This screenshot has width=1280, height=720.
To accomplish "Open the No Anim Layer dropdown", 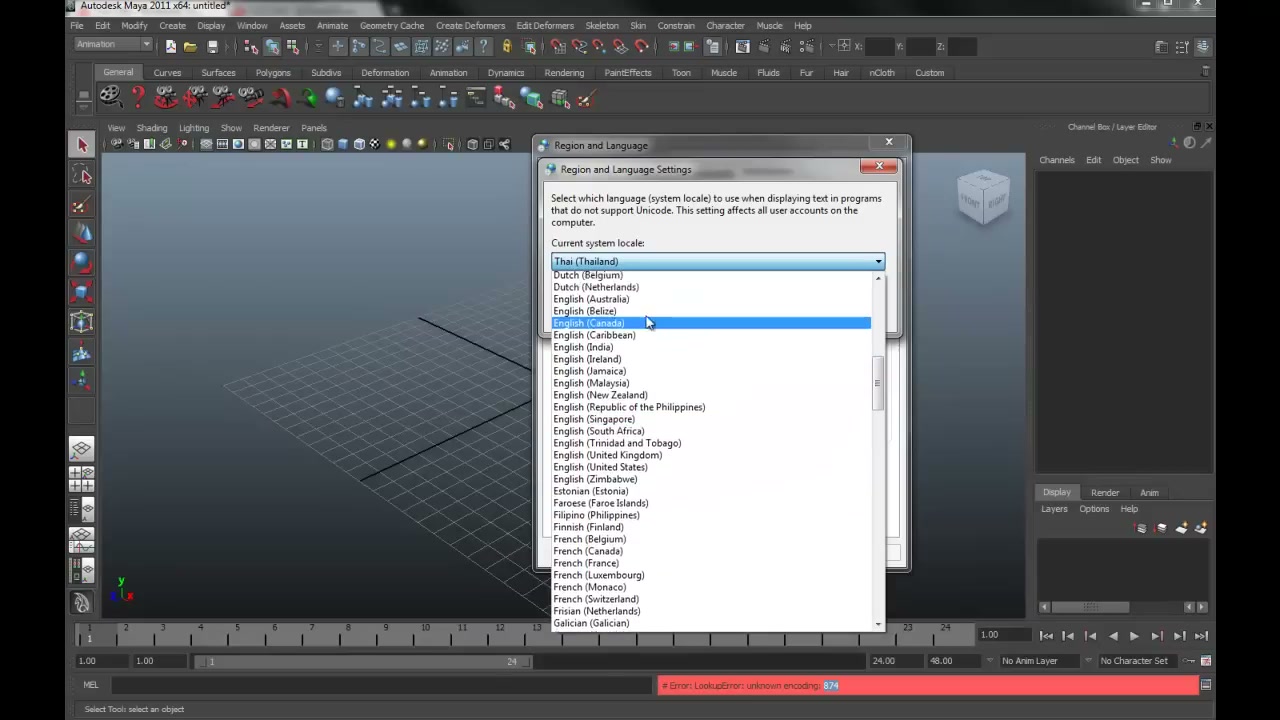I will coord(1039,661).
